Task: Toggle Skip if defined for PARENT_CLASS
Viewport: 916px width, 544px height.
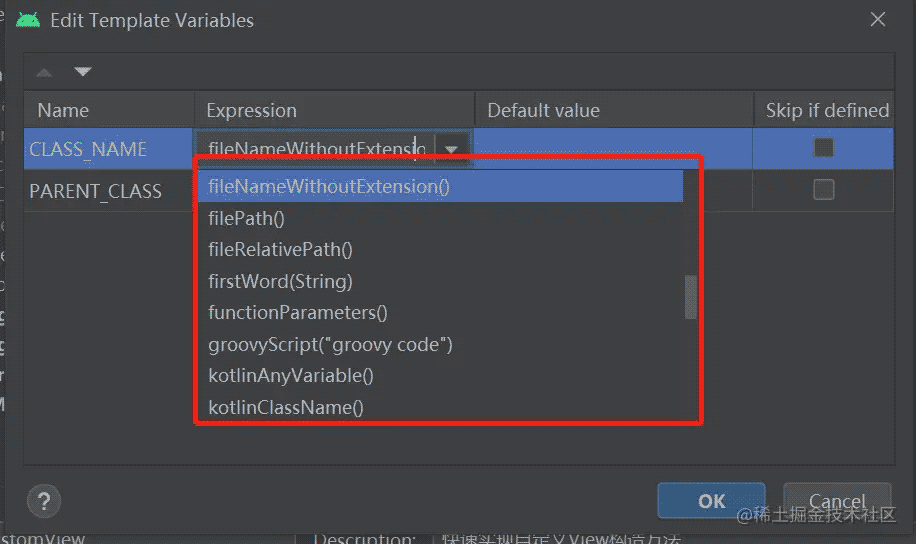Action: (823, 189)
